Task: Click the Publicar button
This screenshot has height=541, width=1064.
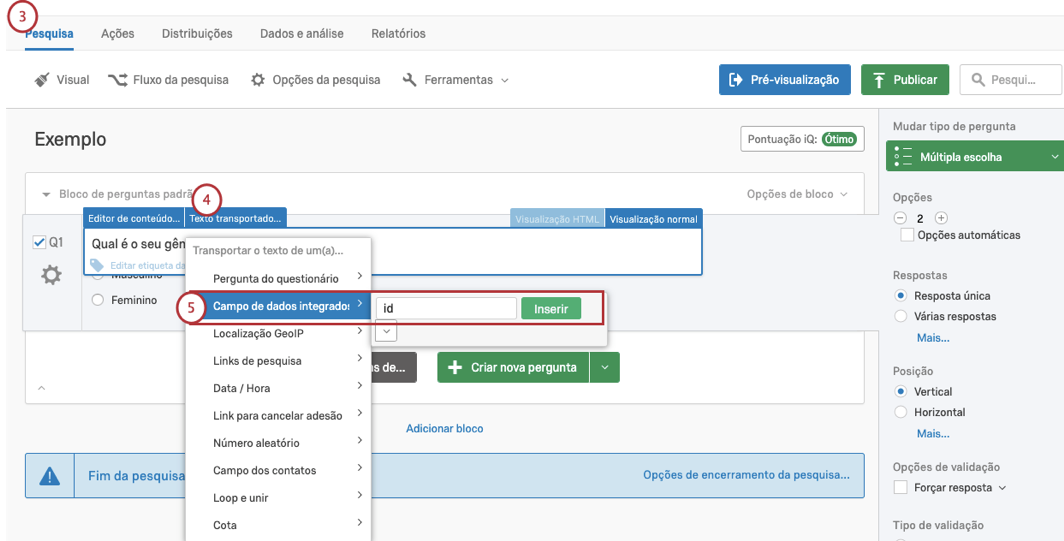Action: coord(905,80)
